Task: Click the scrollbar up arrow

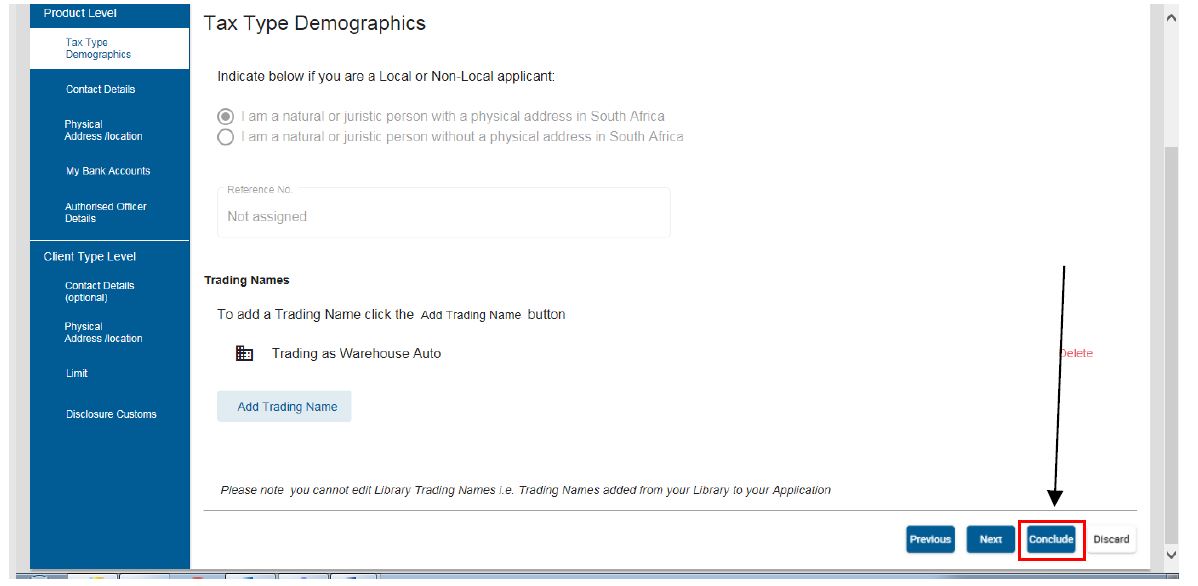Action: point(1170,17)
